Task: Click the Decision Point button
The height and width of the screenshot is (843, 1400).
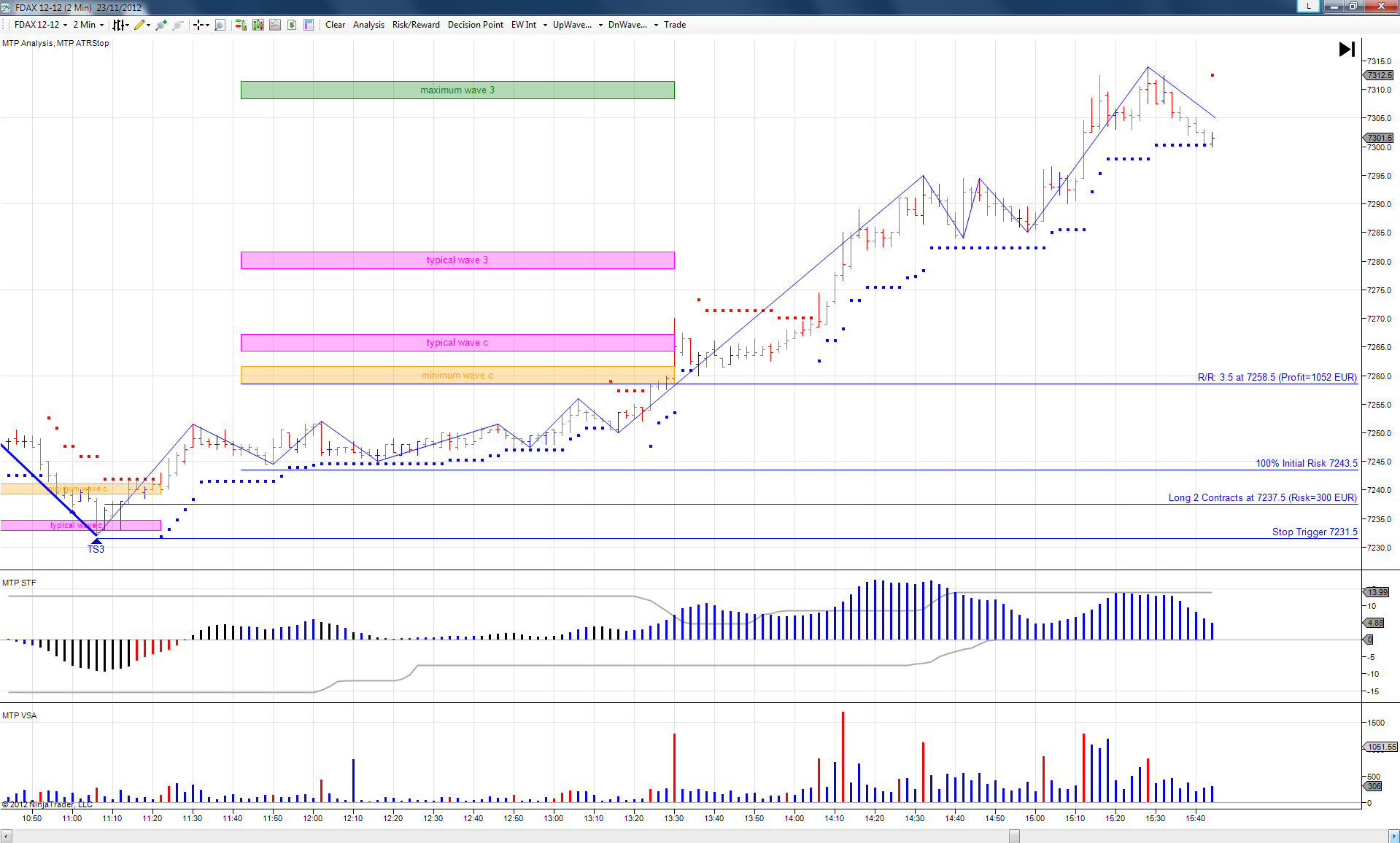Action: tap(476, 25)
